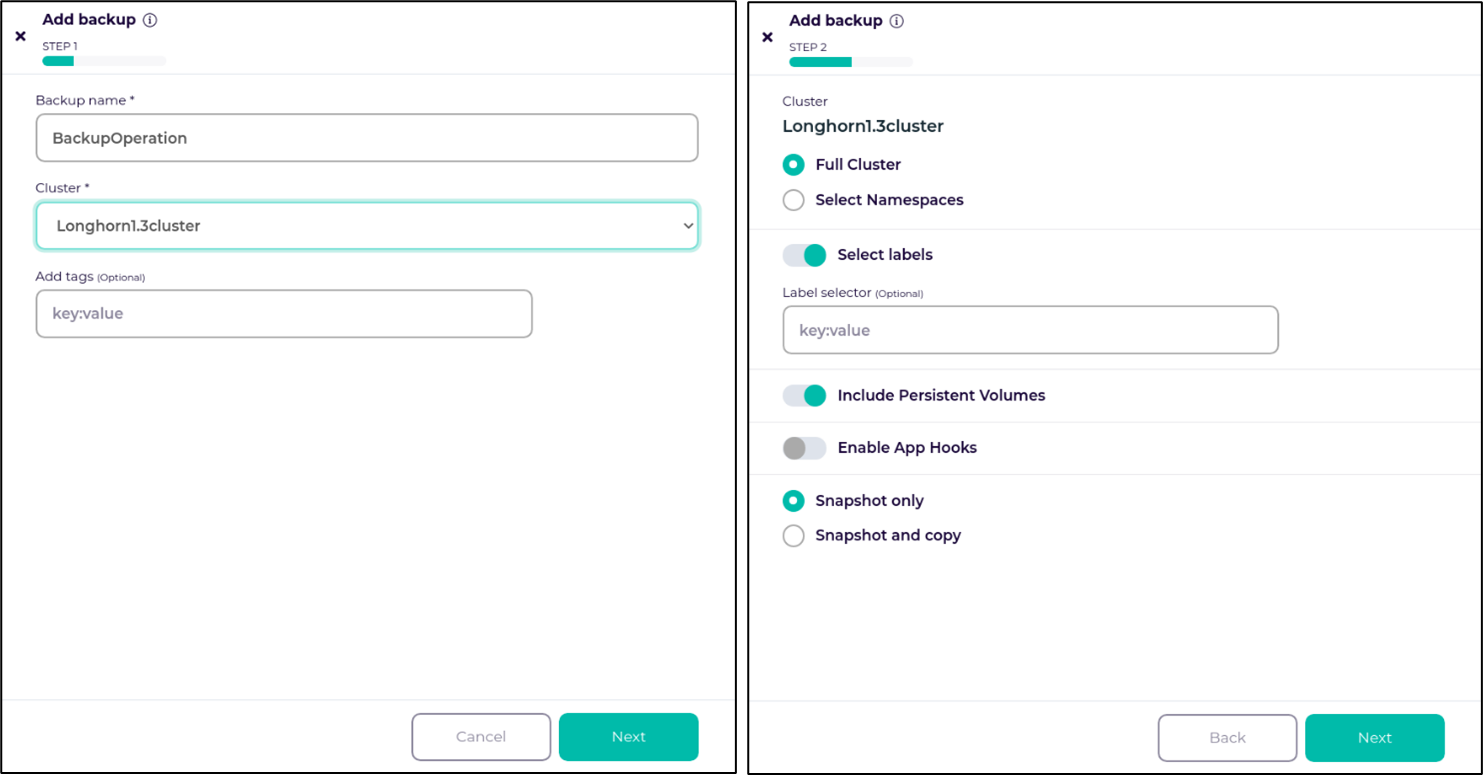Go Back from the Step 2 dialog
Image resolution: width=1484 pixels, height=775 pixels.
coord(1227,738)
